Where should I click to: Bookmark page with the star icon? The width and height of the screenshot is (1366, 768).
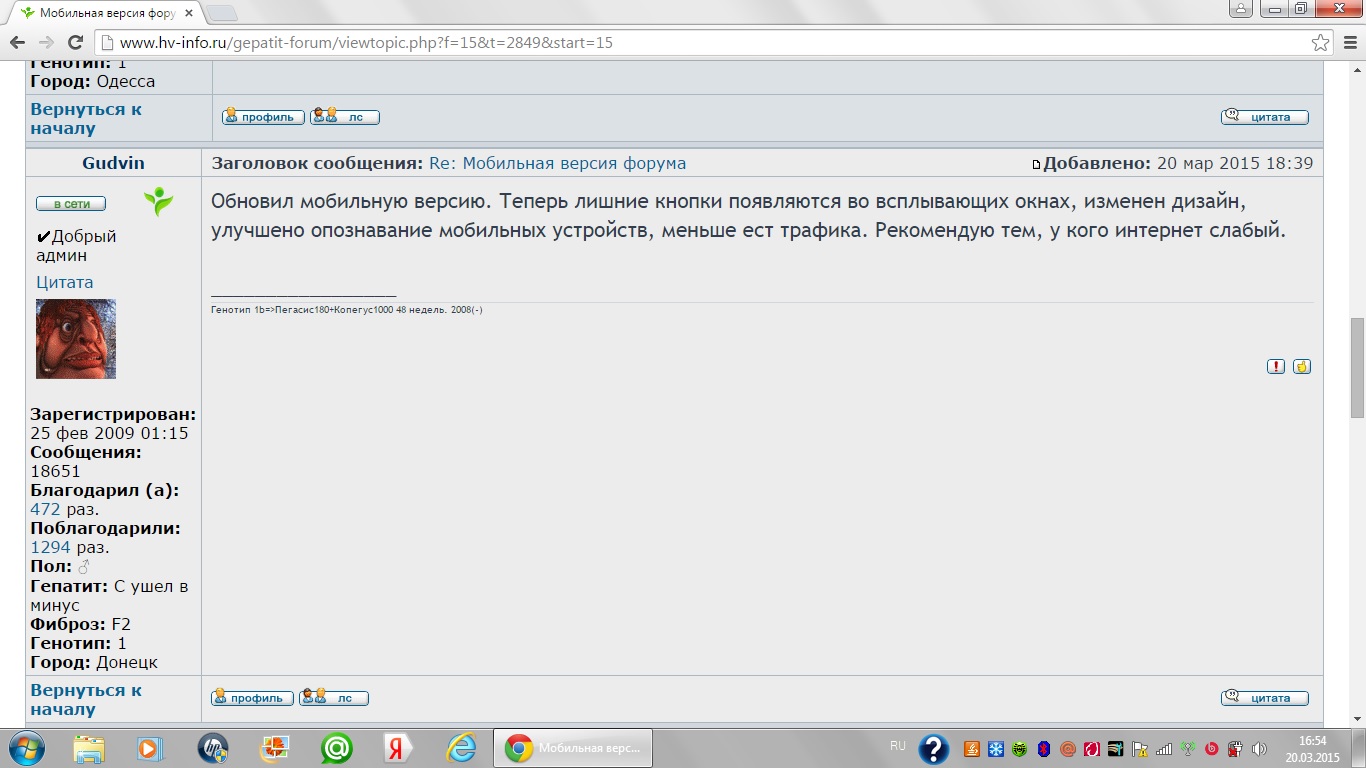[1321, 43]
